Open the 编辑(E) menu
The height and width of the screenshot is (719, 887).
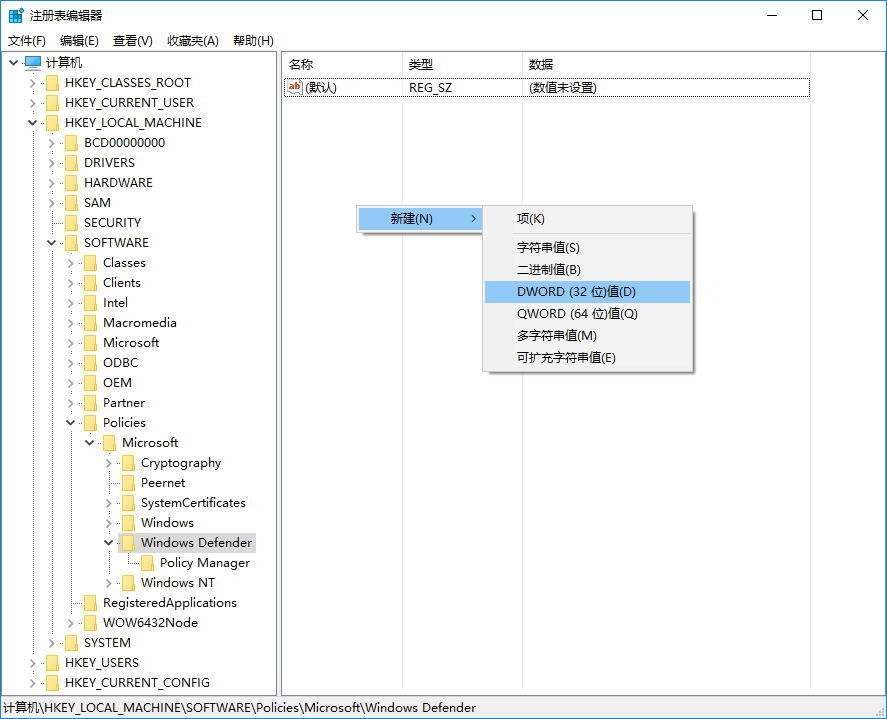click(79, 41)
